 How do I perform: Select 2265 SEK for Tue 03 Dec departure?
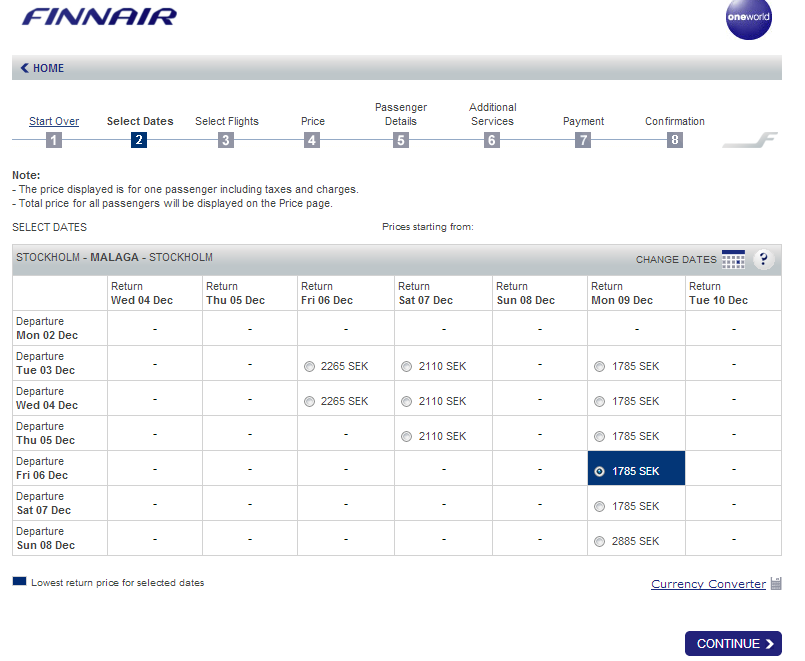coord(310,367)
